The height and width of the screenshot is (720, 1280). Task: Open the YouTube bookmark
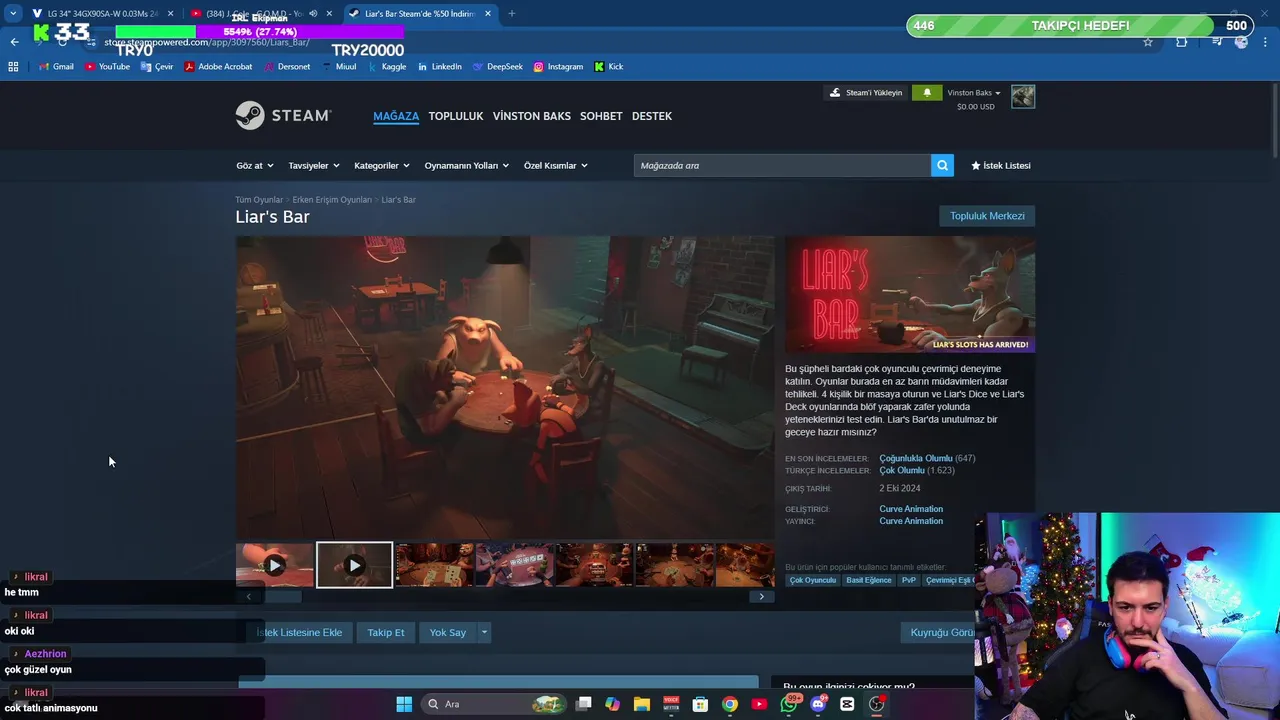click(x=107, y=67)
